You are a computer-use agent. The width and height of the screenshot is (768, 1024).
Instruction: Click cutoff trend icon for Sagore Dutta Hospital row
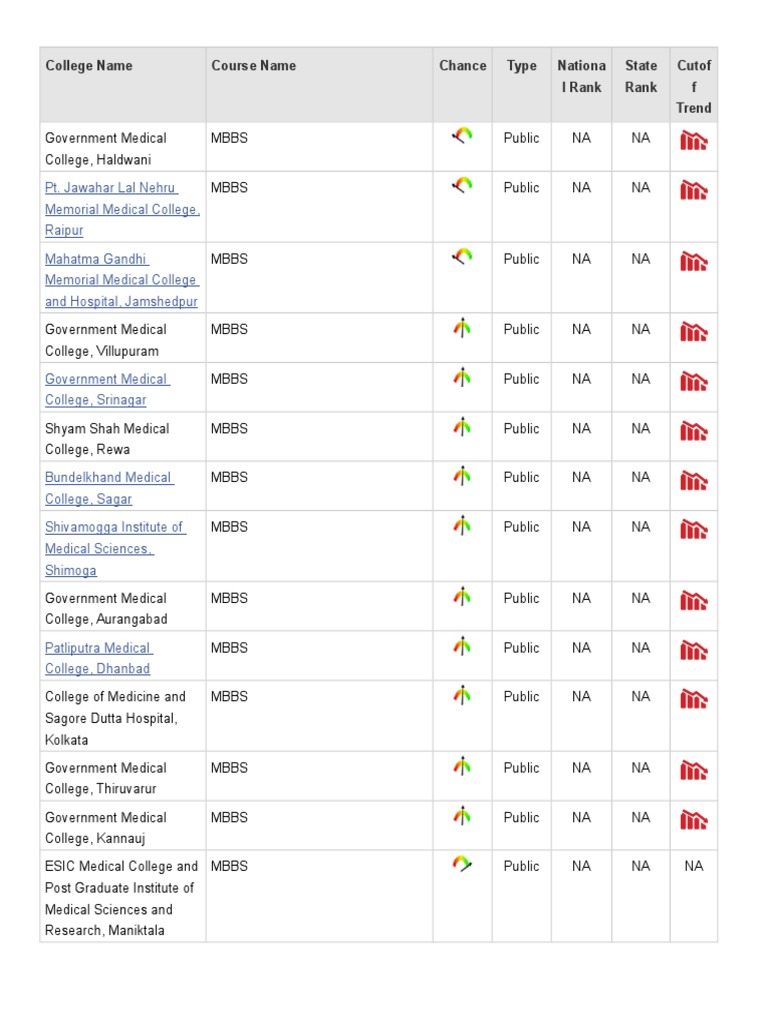694,699
